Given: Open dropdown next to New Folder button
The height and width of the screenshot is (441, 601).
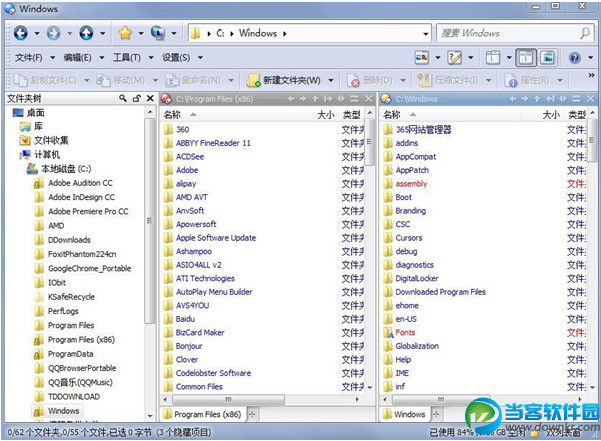Looking at the screenshot, I should pos(331,80).
